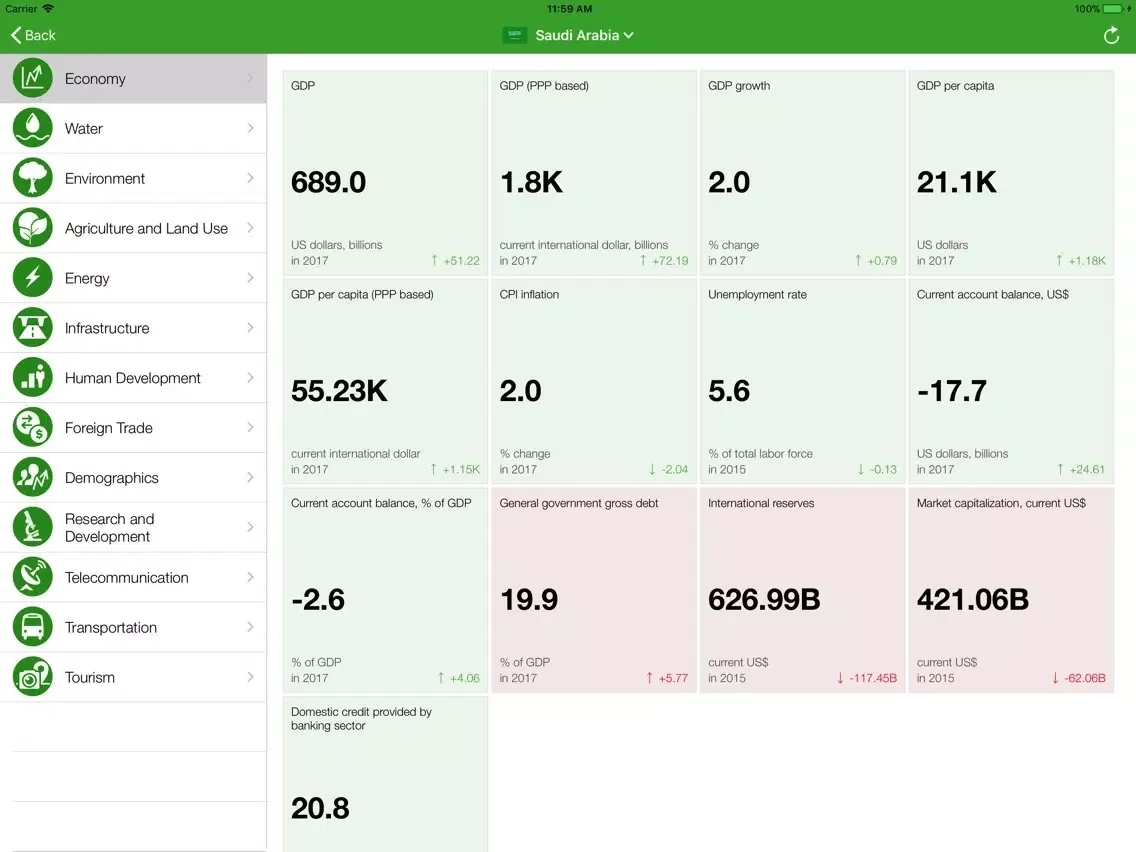1136x852 pixels.
Task: Click the -117.45B change on International reserves
Action: click(872, 678)
